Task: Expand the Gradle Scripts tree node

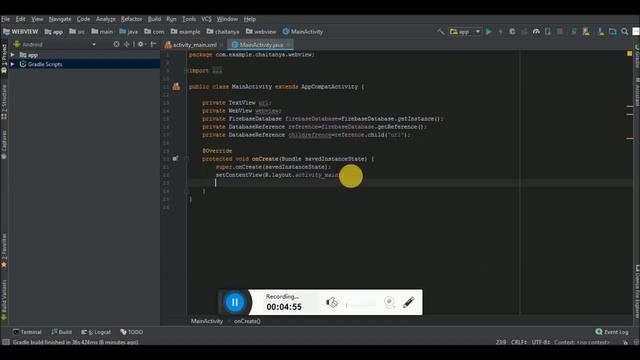Action: (13, 64)
